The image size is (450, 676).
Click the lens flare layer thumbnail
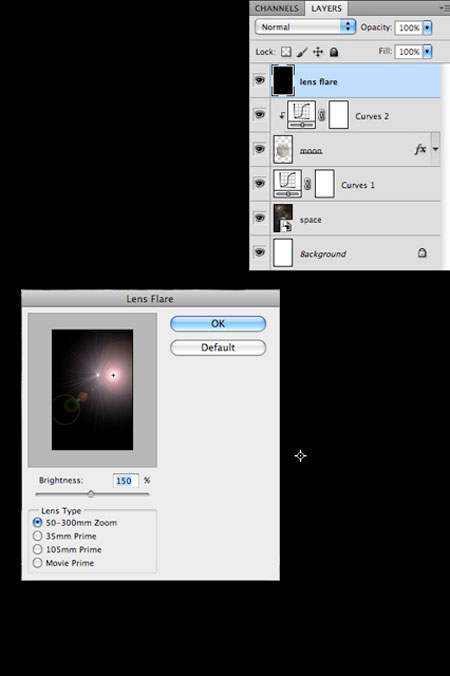(283, 80)
